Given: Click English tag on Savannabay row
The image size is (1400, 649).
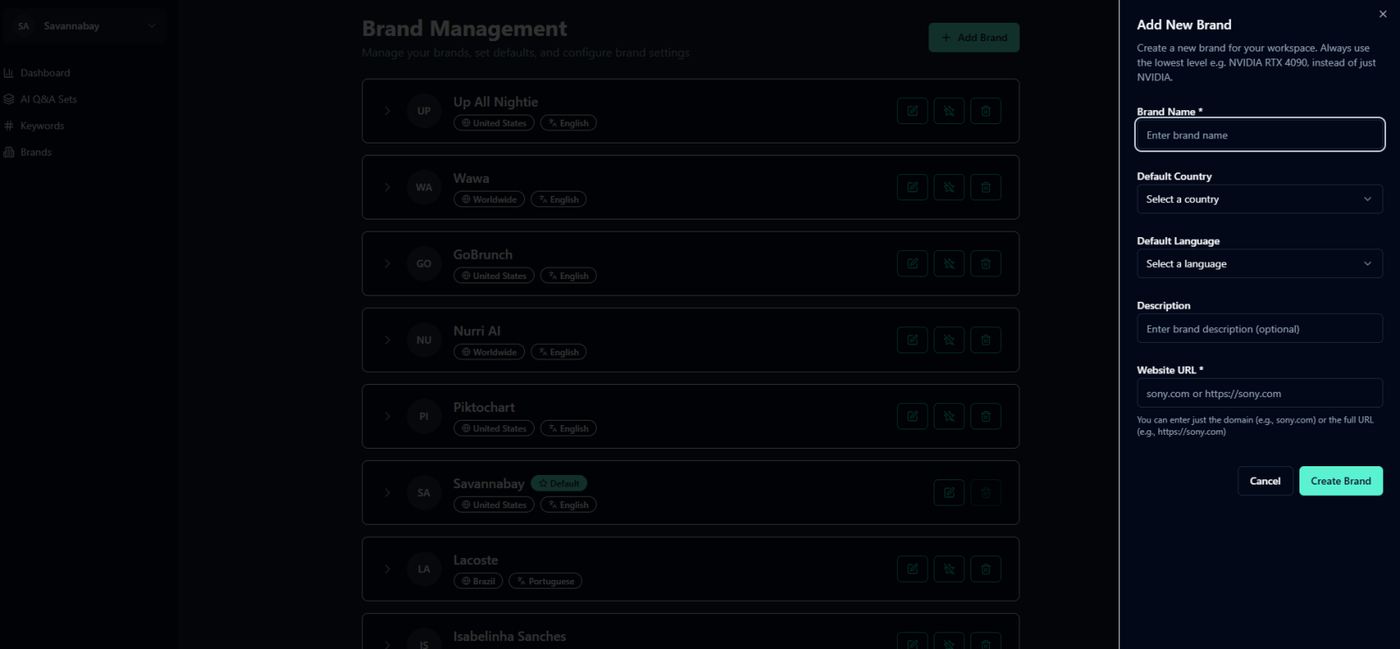Looking at the screenshot, I should coord(568,505).
